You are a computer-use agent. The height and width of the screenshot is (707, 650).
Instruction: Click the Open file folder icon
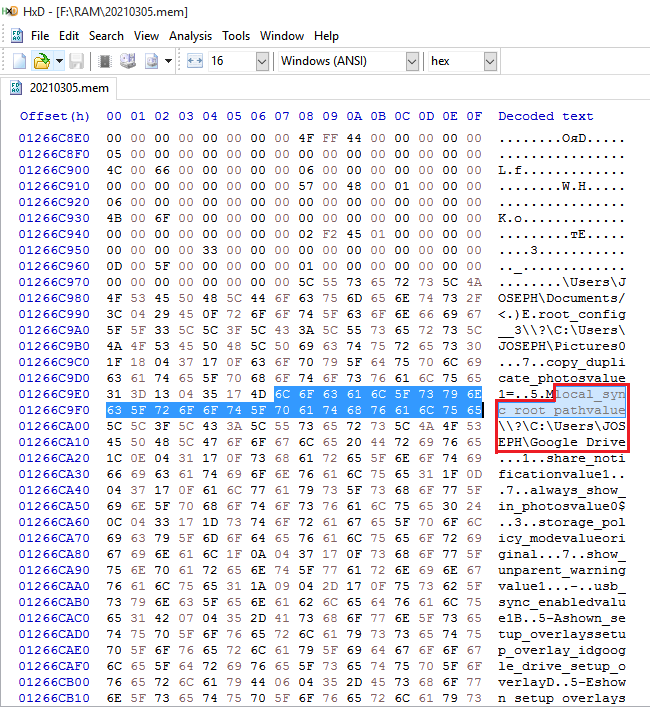coord(41,61)
